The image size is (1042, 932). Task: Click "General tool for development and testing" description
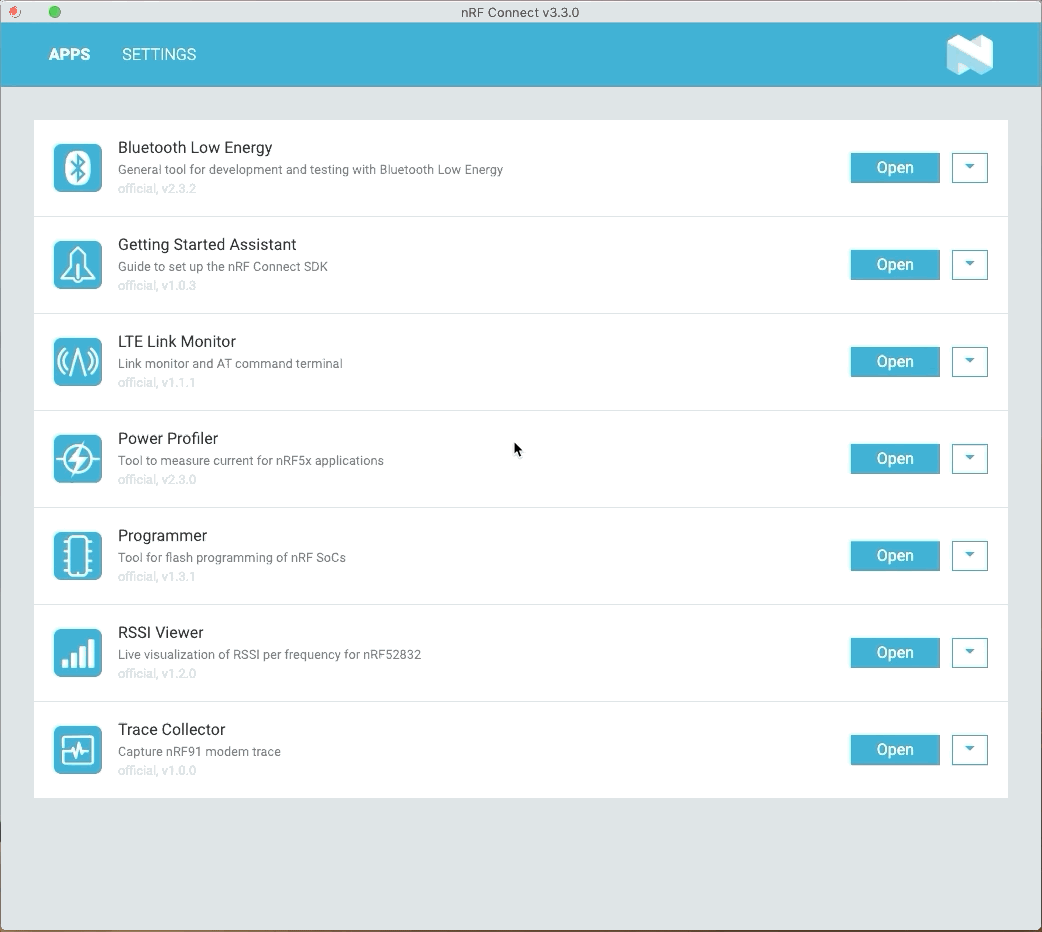pyautogui.click(x=310, y=170)
